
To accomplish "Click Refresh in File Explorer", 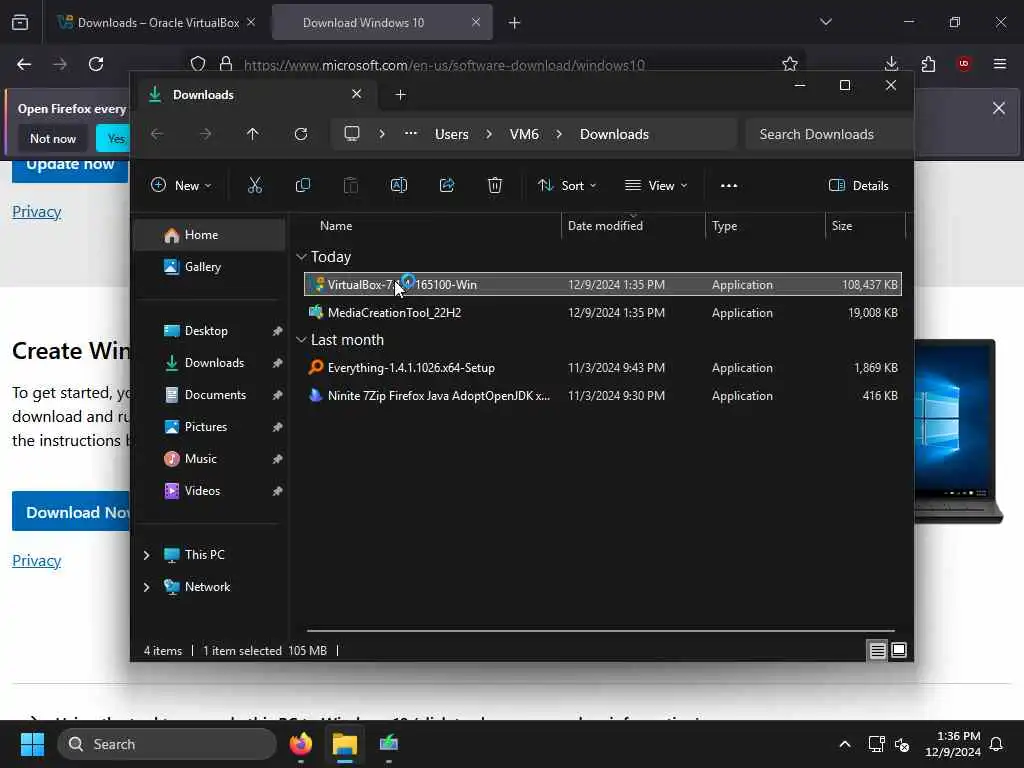I will pyautogui.click(x=301, y=134).
